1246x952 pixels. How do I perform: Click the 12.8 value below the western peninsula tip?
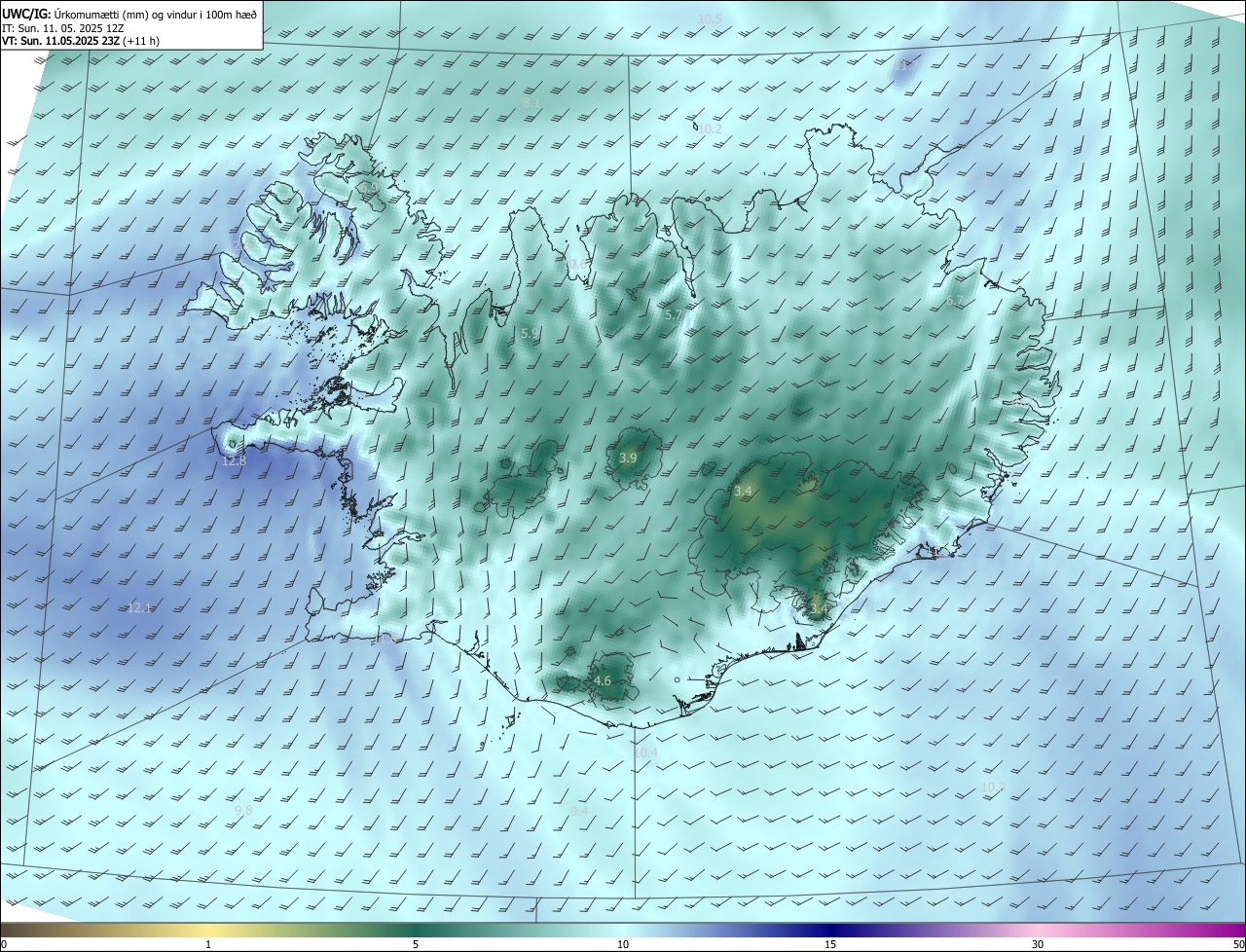pos(234,461)
